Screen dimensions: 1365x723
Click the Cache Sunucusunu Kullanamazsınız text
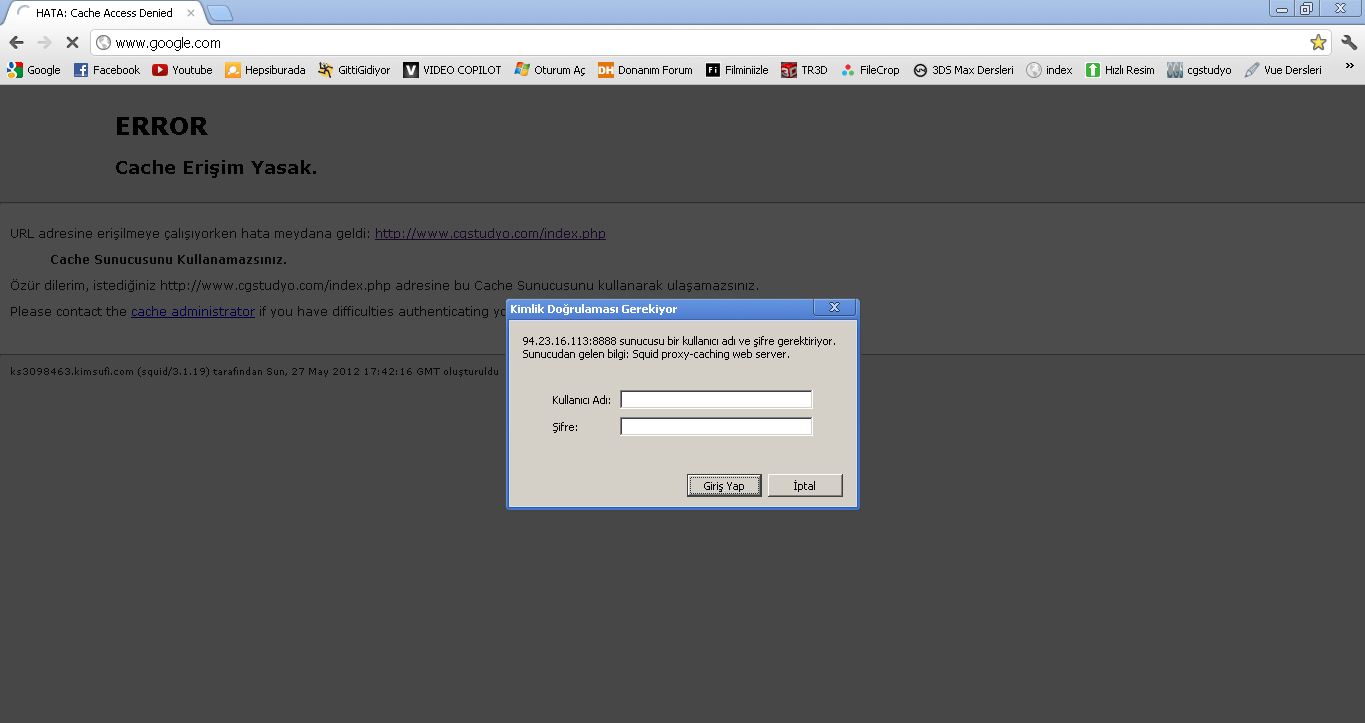[168, 259]
